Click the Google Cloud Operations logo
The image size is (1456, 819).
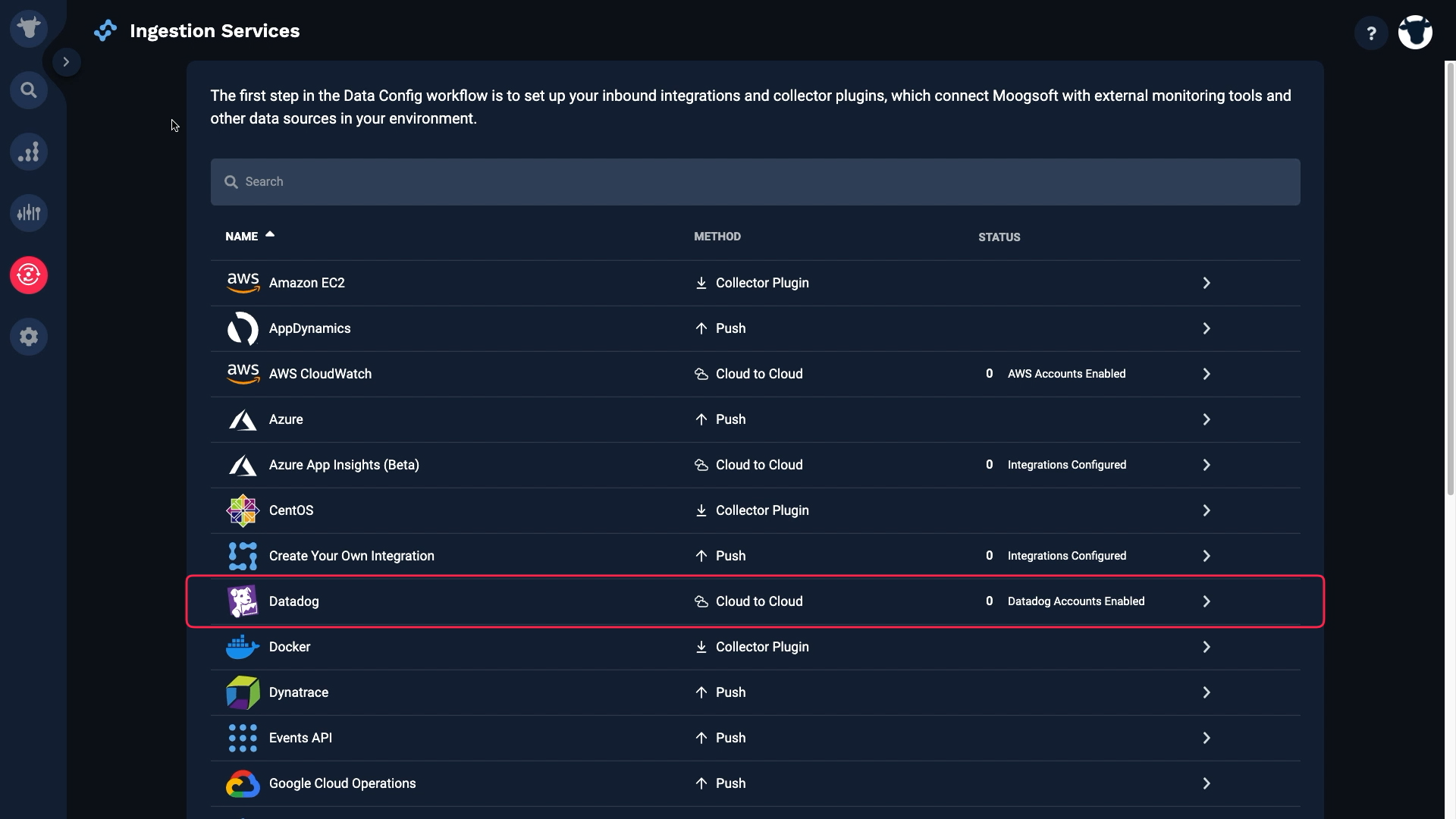point(243,783)
